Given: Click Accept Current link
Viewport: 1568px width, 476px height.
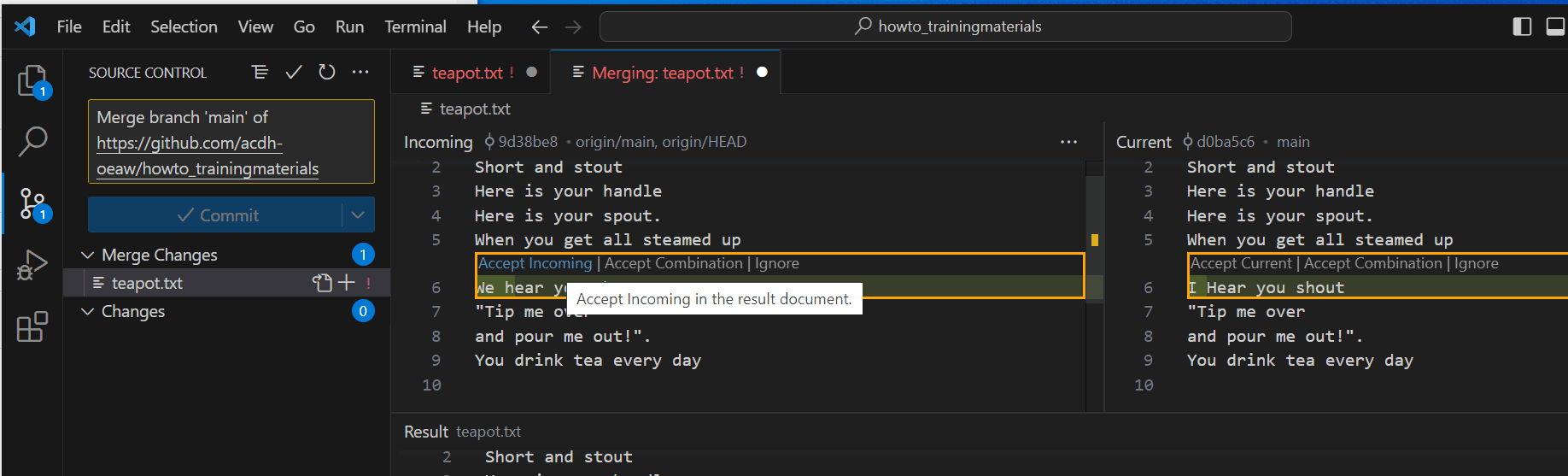Looking at the screenshot, I should [x=1241, y=263].
